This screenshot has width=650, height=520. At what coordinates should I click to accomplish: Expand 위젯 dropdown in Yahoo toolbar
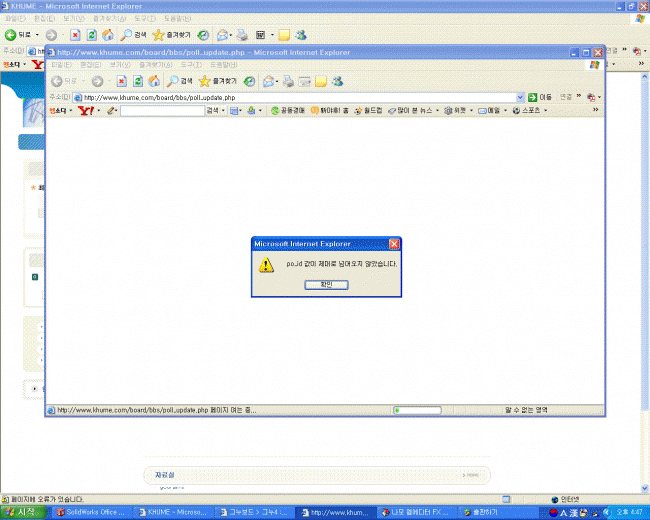point(471,111)
